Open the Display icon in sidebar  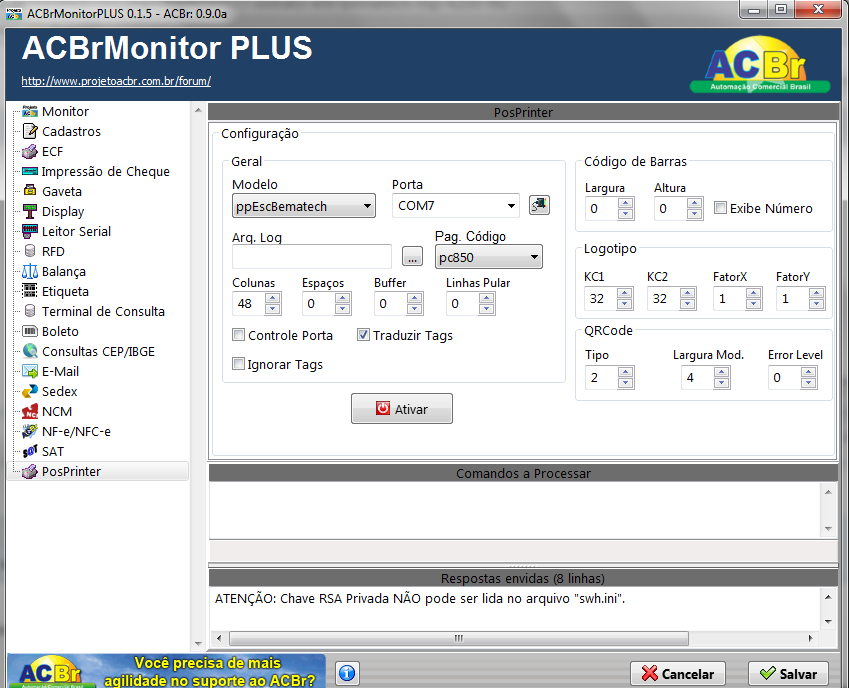tap(30, 212)
